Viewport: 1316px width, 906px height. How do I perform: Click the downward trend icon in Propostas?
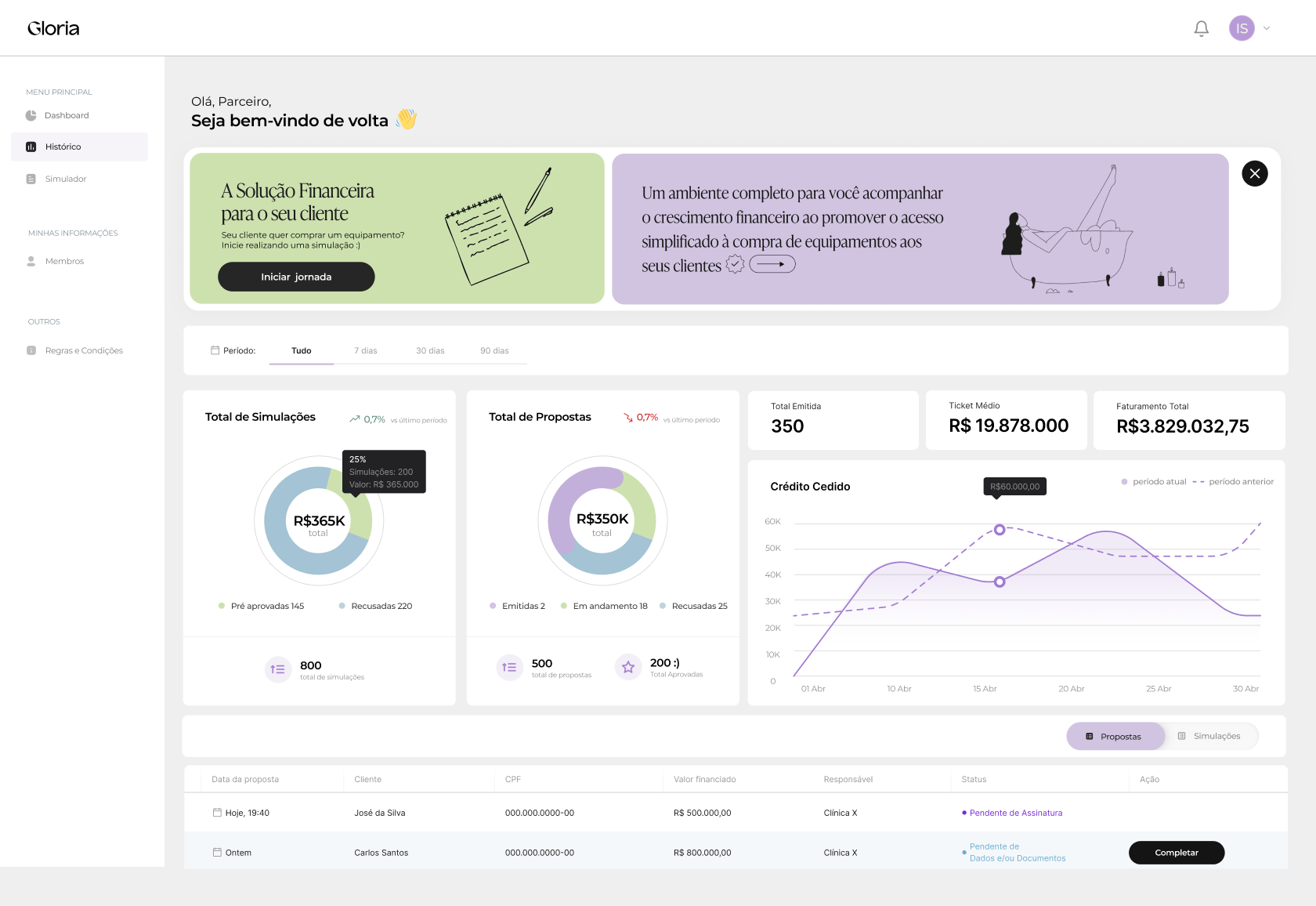[628, 418]
